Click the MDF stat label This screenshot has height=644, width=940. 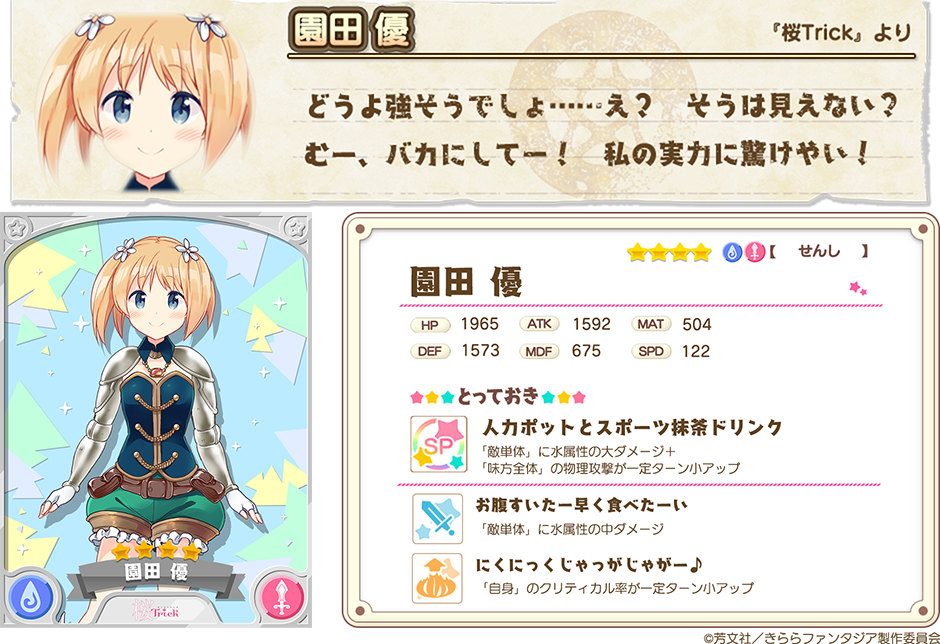tap(539, 351)
